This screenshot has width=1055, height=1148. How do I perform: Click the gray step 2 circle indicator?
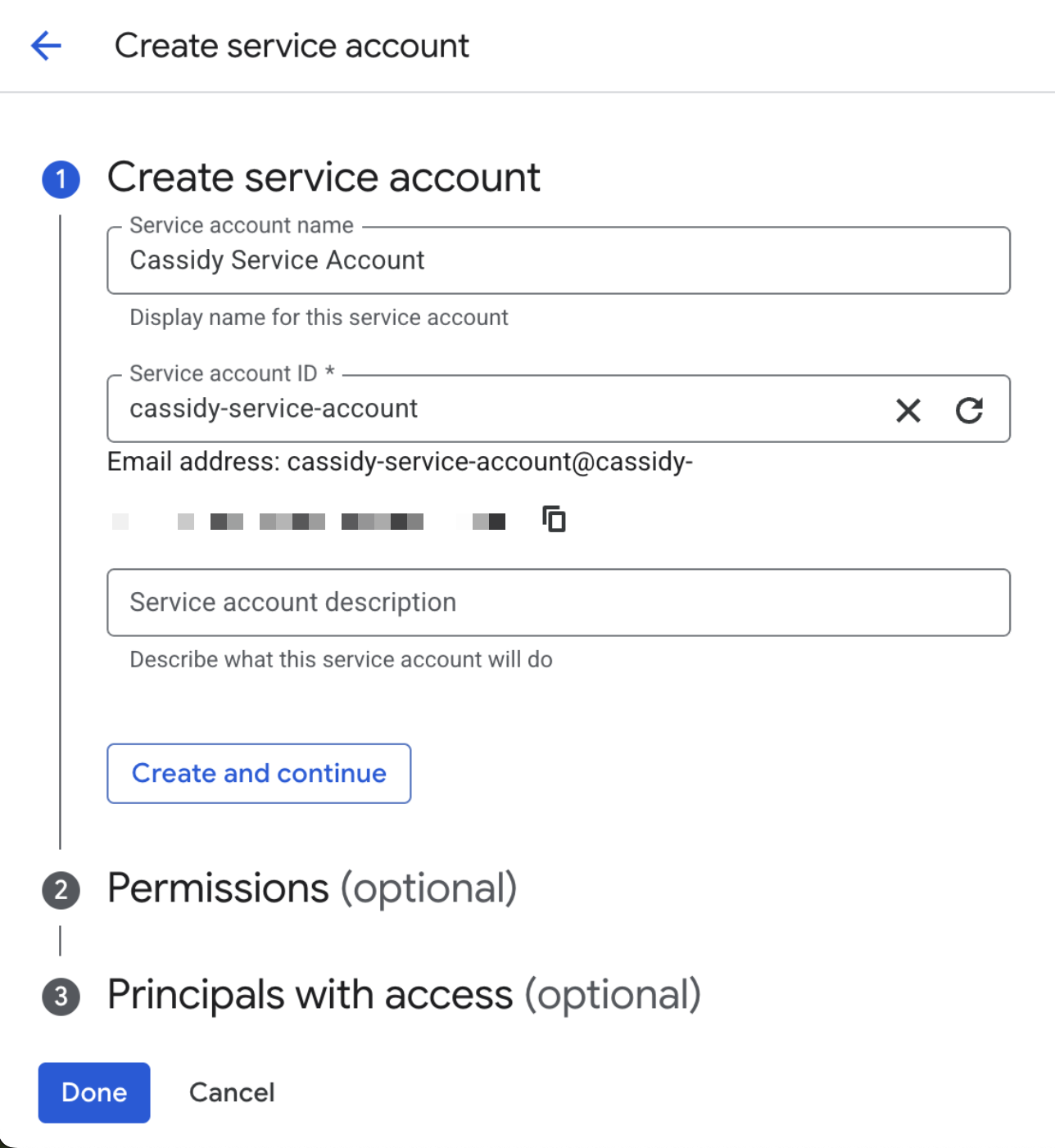(x=60, y=889)
